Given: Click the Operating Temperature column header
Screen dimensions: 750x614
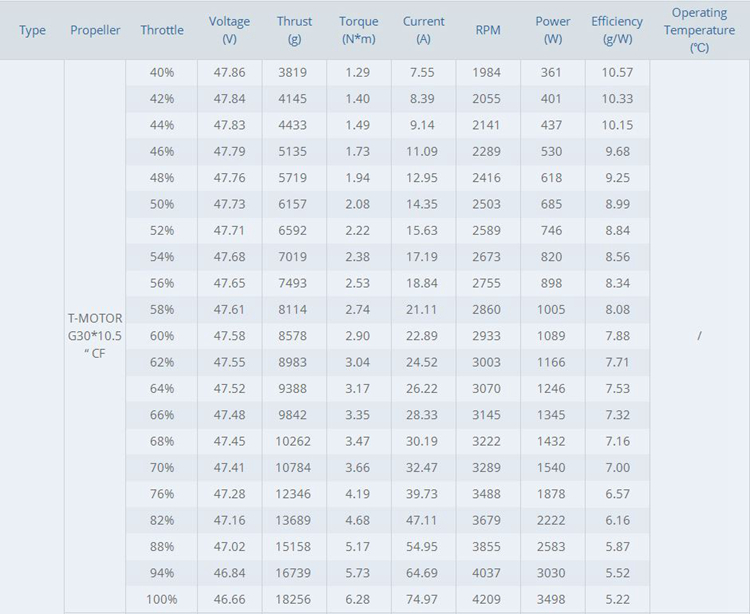Looking at the screenshot, I should (x=699, y=30).
